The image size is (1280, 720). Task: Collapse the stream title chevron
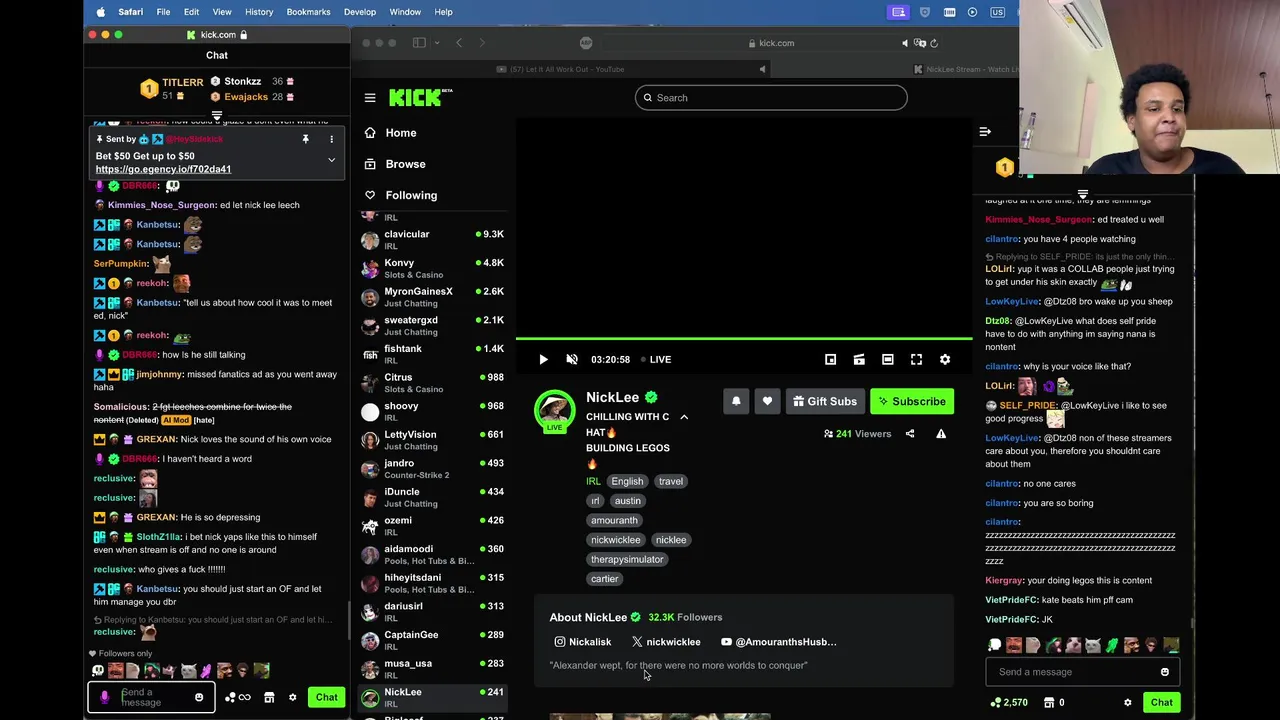point(684,417)
